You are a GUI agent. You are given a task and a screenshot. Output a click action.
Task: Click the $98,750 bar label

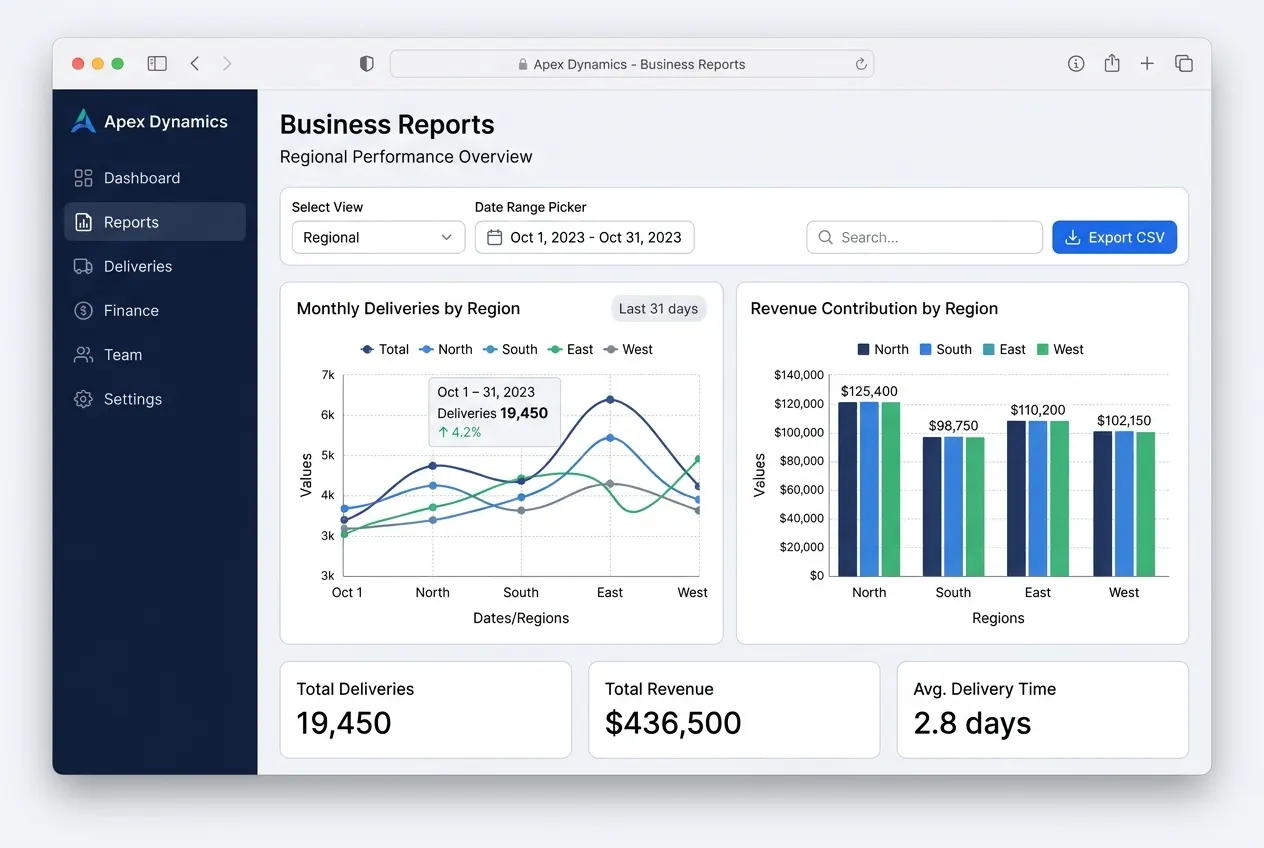[953, 425]
